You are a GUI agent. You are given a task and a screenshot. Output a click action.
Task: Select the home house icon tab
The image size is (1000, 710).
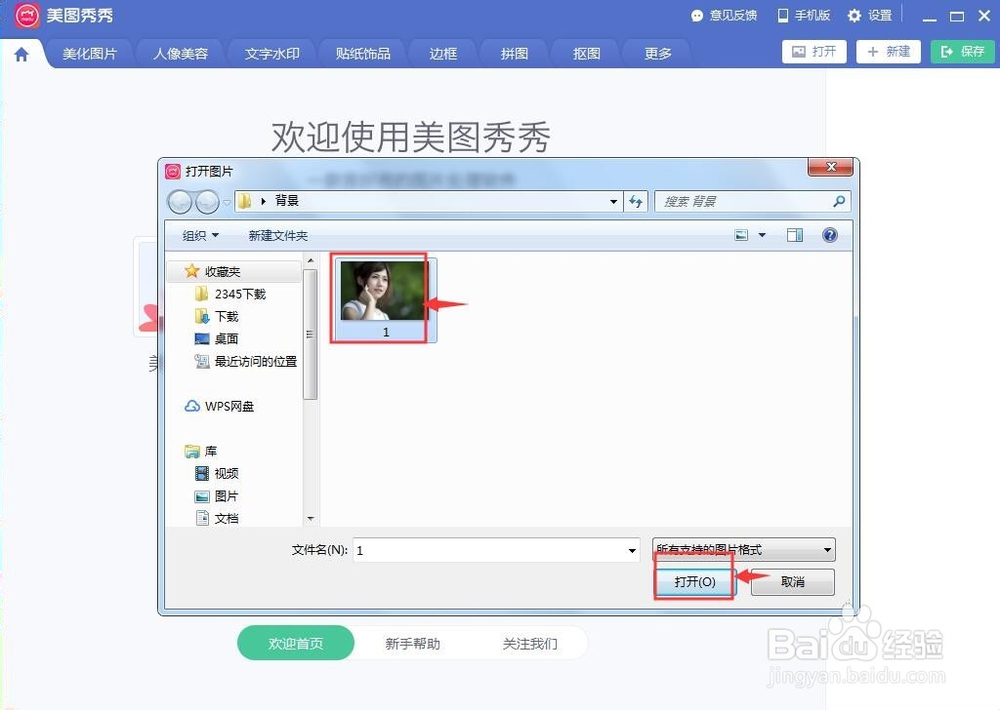click(x=21, y=53)
